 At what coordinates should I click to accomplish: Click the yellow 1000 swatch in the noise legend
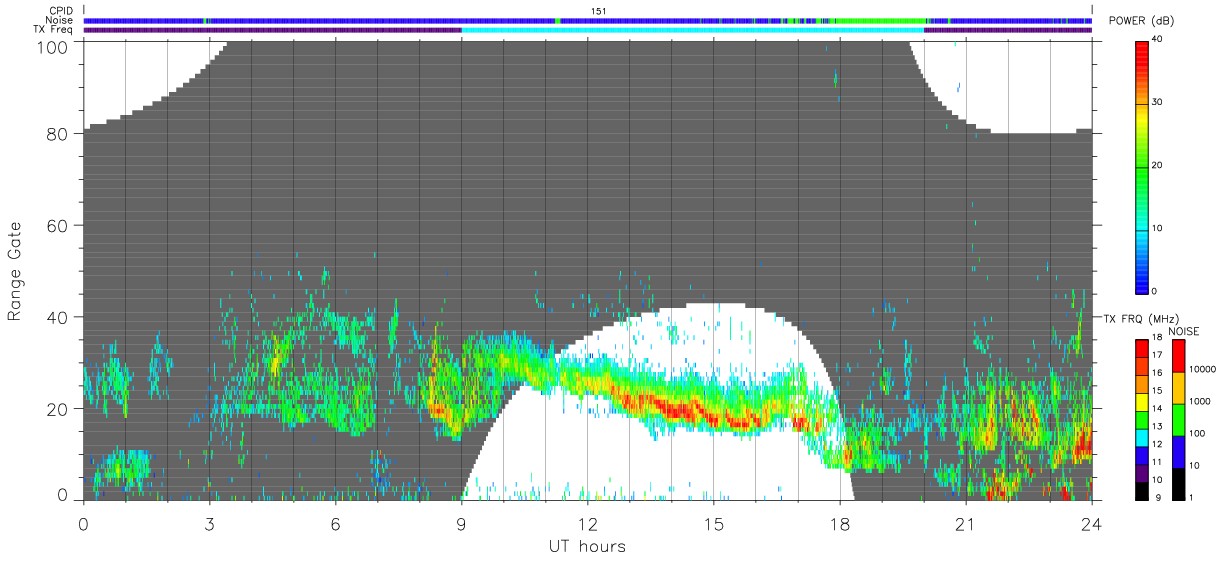pos(1179,388)
